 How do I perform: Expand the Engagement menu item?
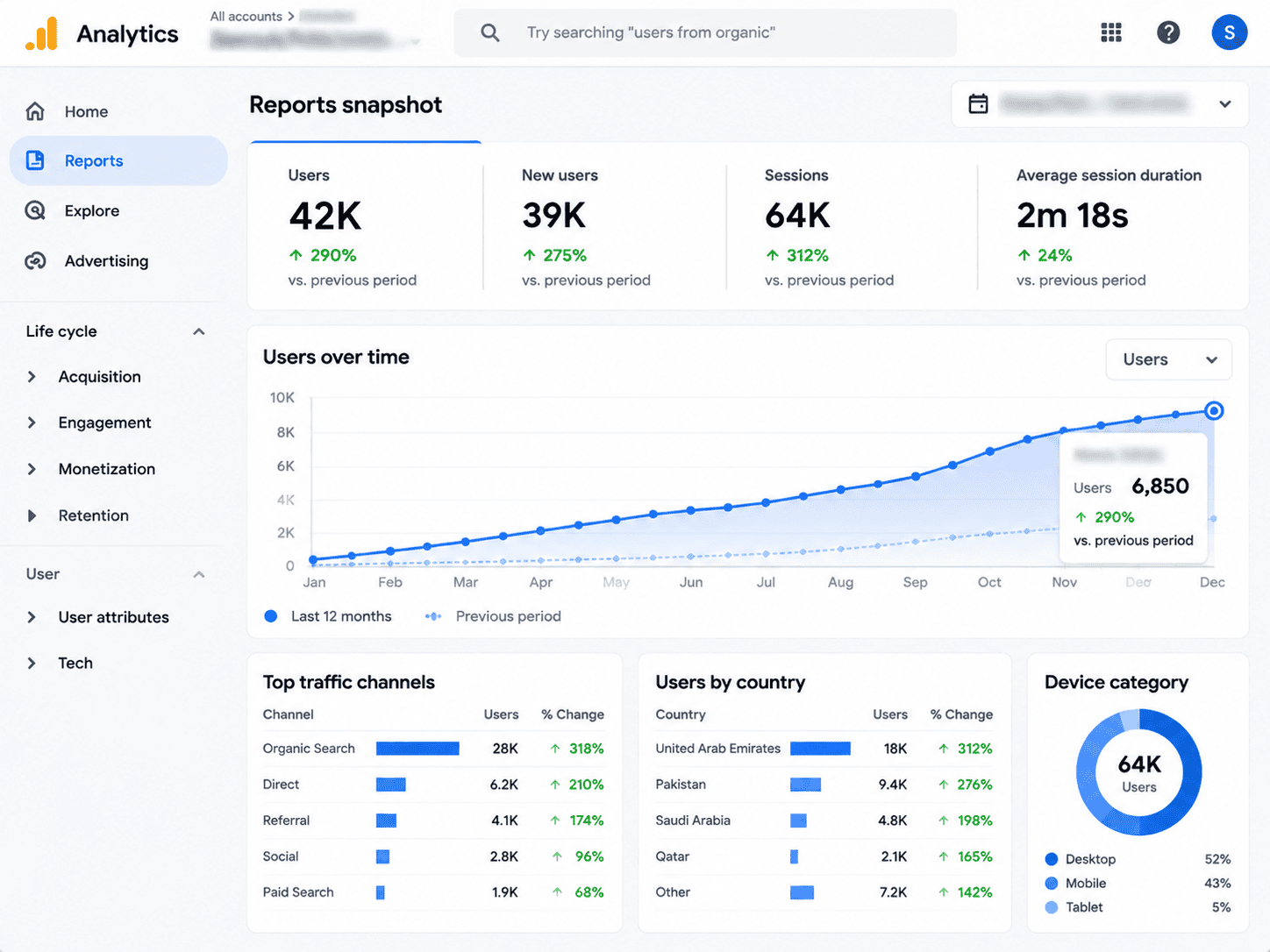coord(32,423)
